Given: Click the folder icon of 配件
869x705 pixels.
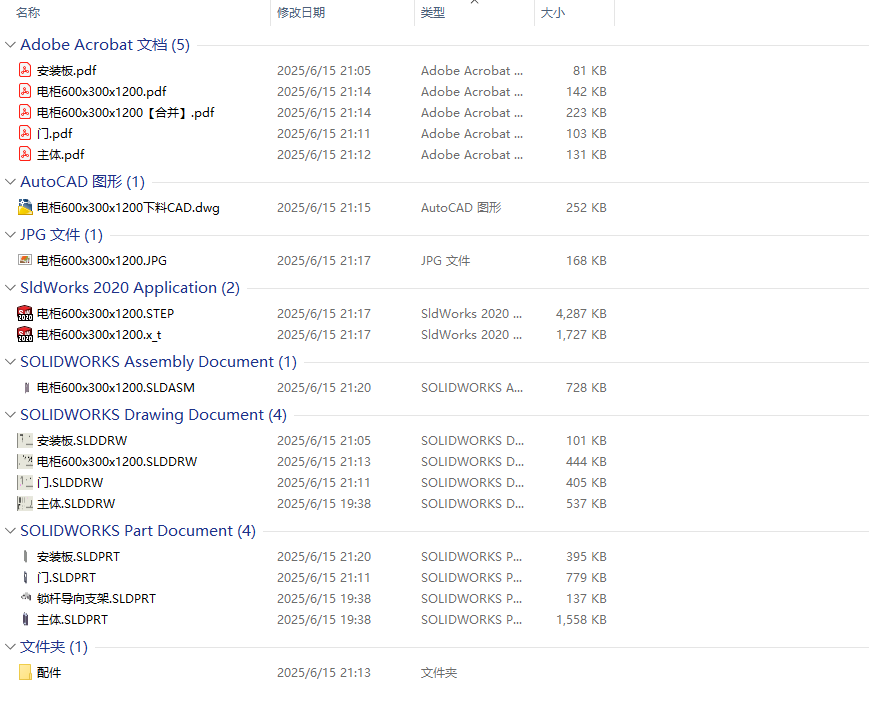Looking at the screenshot, I should [25, 672].
